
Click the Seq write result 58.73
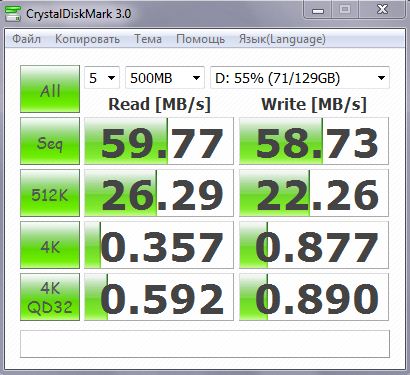pyautogui.click(x=314, y=141)
